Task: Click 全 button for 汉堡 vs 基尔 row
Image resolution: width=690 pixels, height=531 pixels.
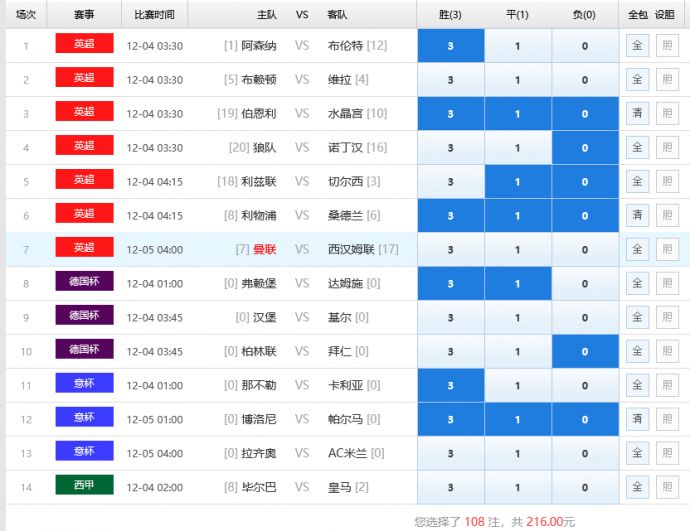Action: pyautogui.click(x=637, y=318)
